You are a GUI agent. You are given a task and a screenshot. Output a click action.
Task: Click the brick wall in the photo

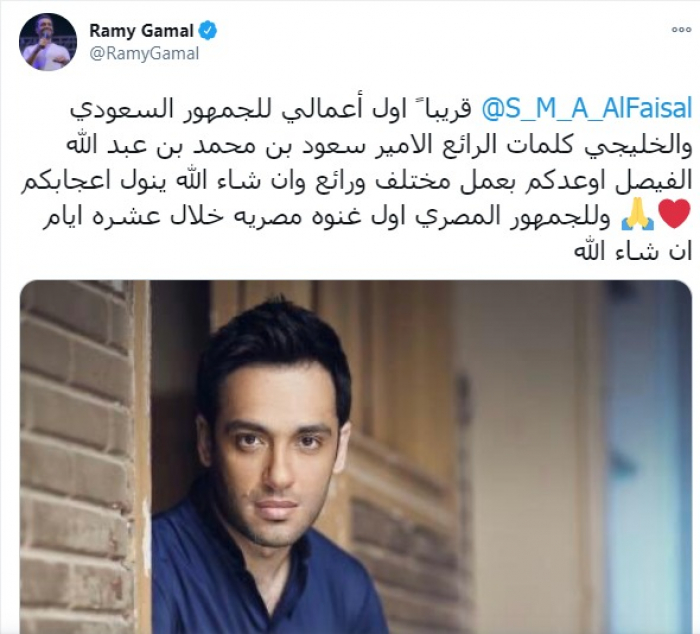[76, 455]
